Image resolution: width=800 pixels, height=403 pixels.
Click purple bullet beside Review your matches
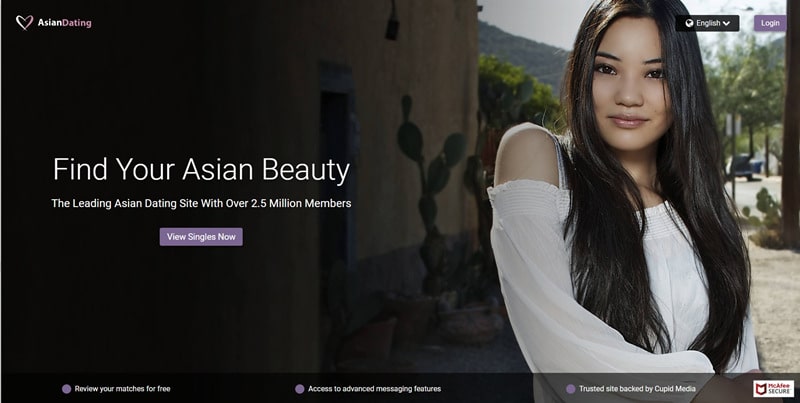pos(66,389)
